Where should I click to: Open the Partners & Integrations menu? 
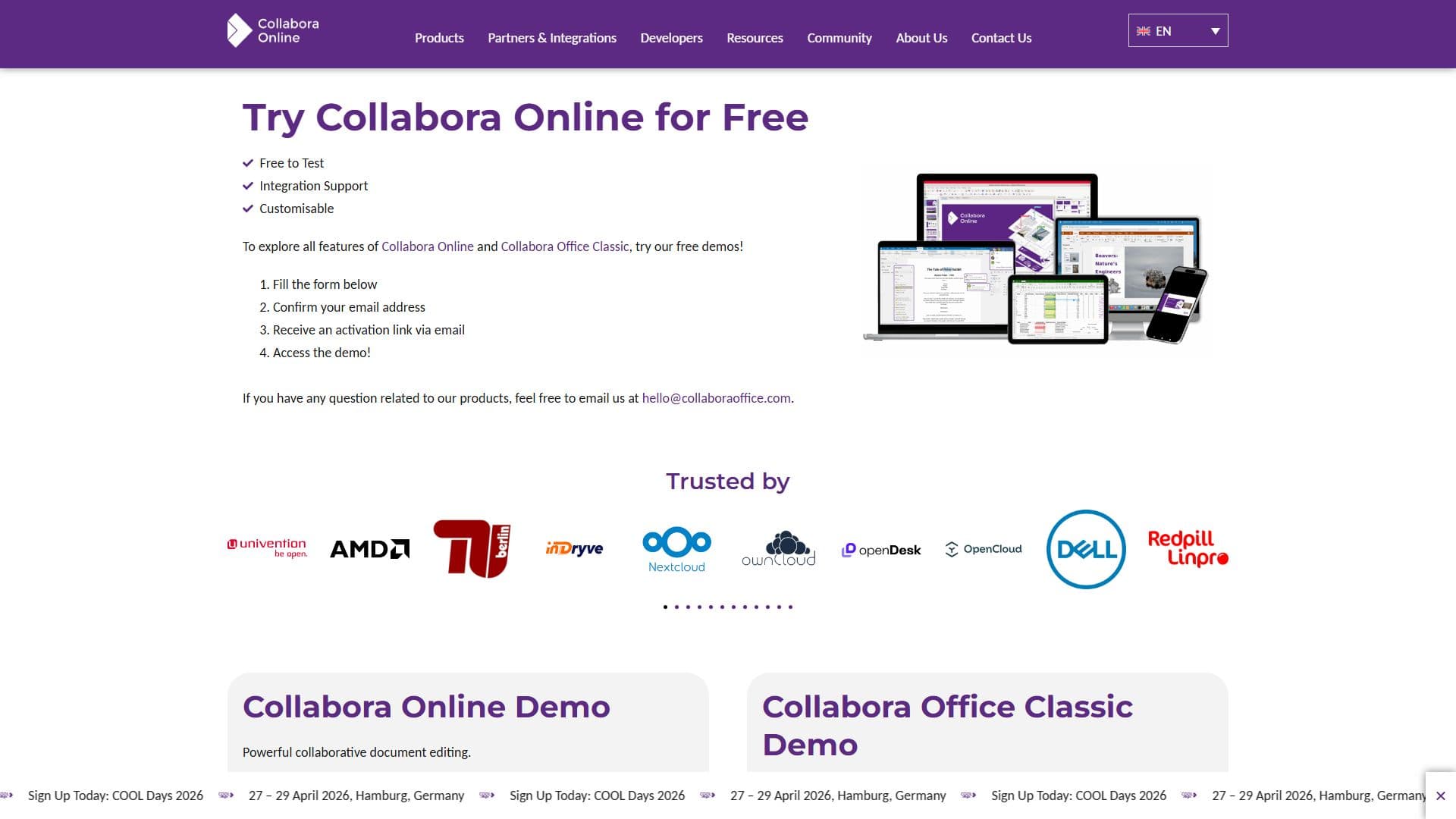552,38
